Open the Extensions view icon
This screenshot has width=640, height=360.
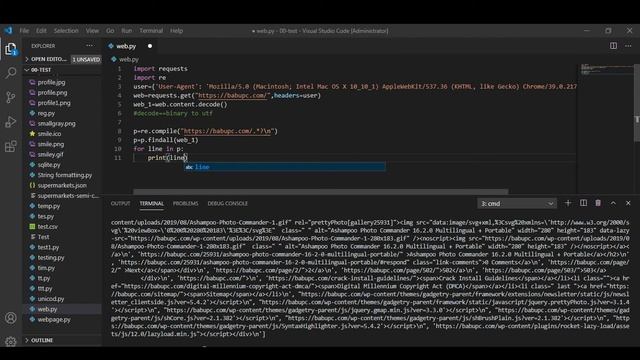tap(11, 146)
